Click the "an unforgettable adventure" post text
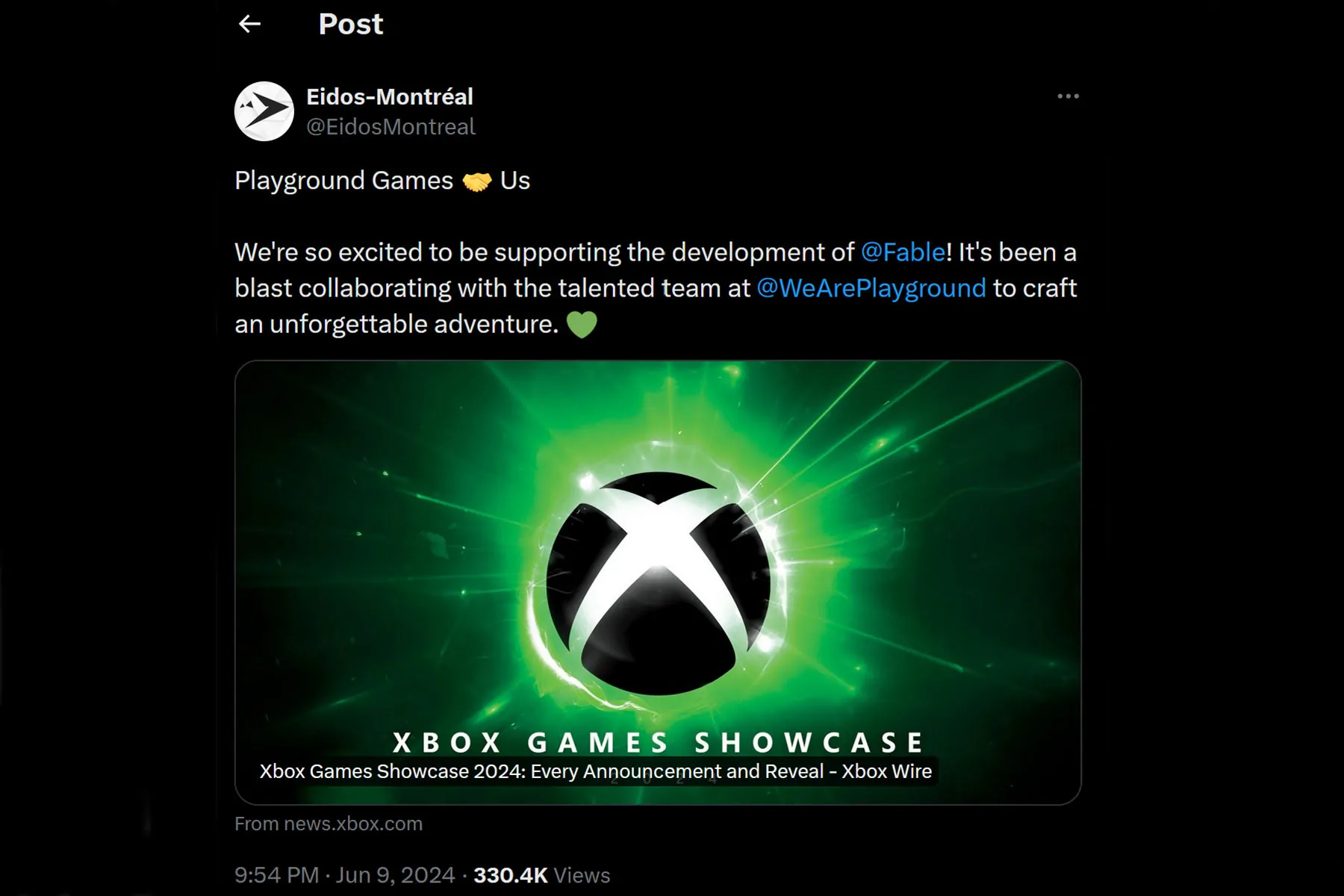 tap(396, 324)
